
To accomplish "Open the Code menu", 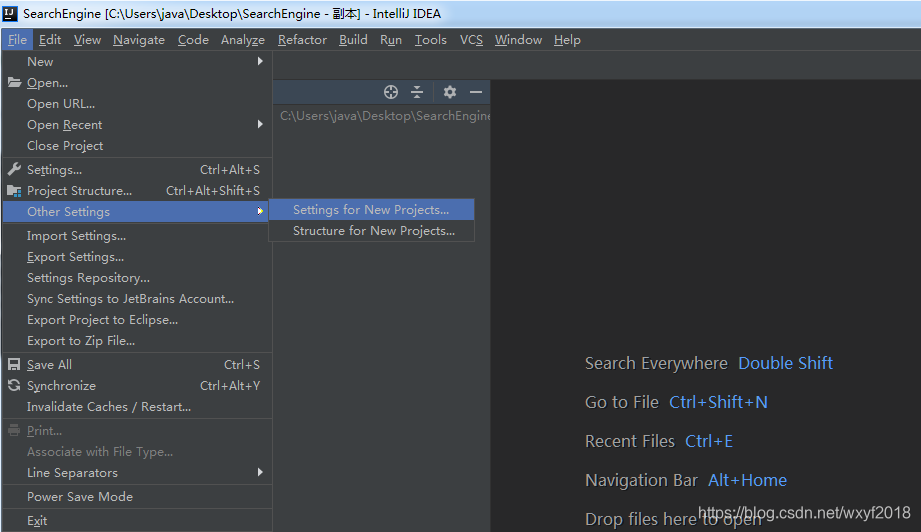I will (193, 40).
